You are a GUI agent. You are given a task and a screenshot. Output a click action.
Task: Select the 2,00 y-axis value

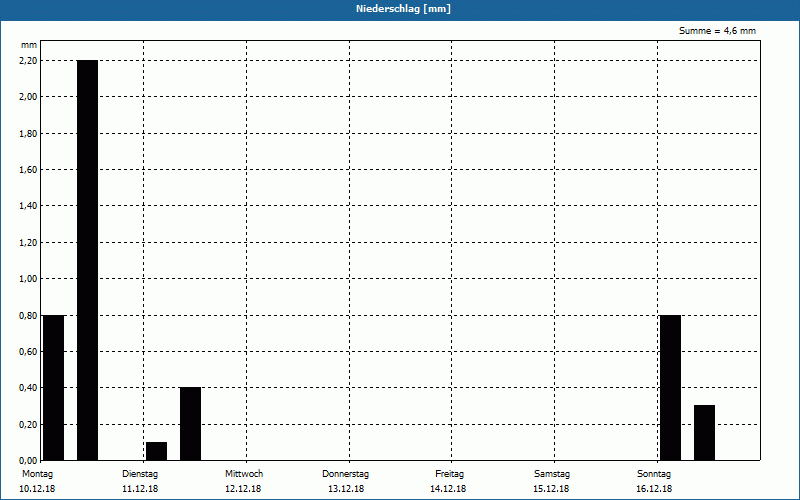coord(28,97)
